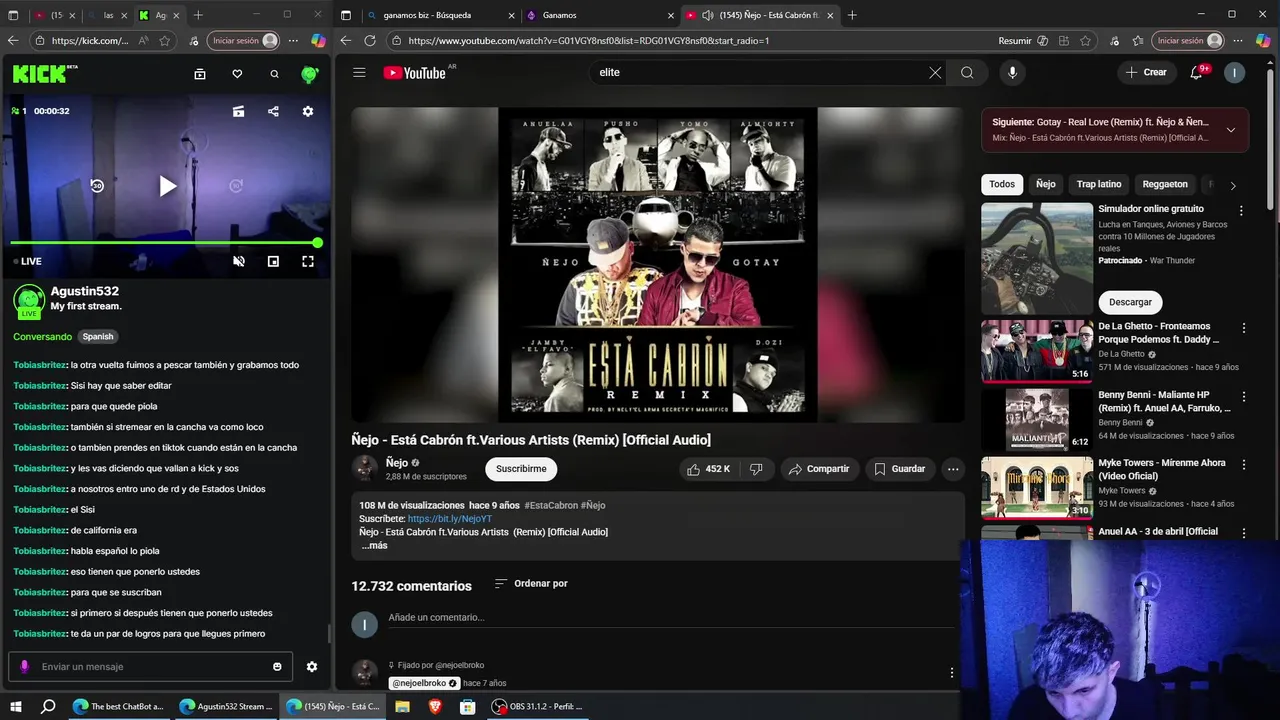Reload the YouTube page
Image resolution: width=1280 pixels, height=720 pixels.
370,41
